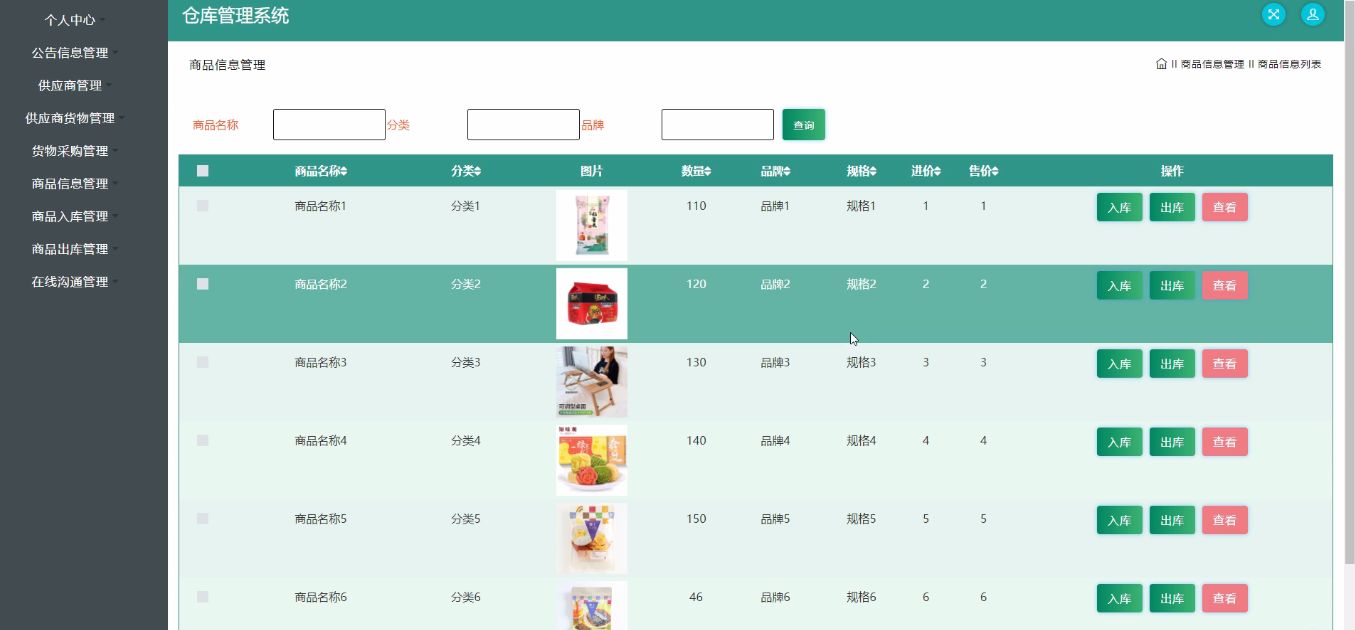The image size is (1355, 630).
Task: Click the 查询 search button
Action: [803, 125]
